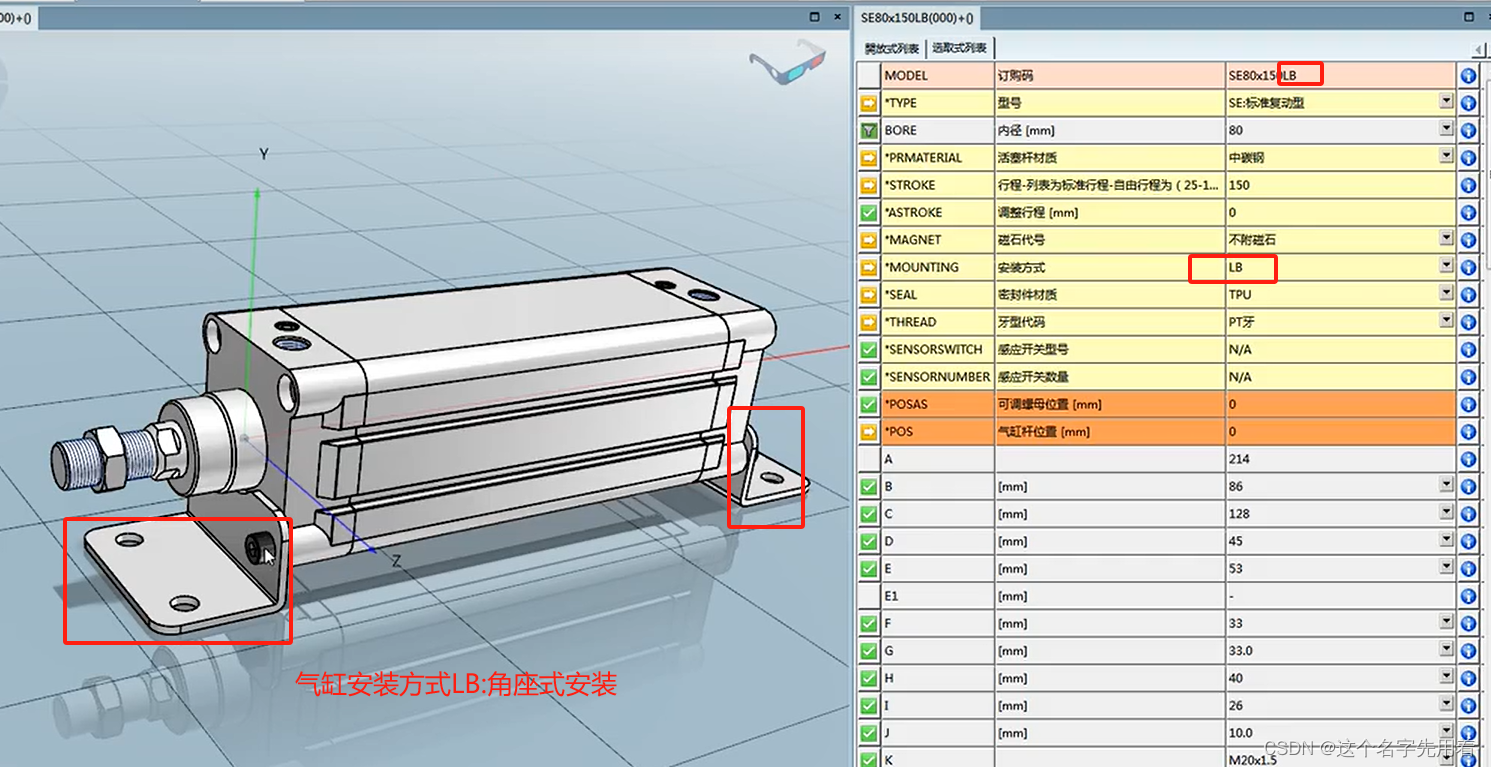Open info icon for row A

[1468, 459]
